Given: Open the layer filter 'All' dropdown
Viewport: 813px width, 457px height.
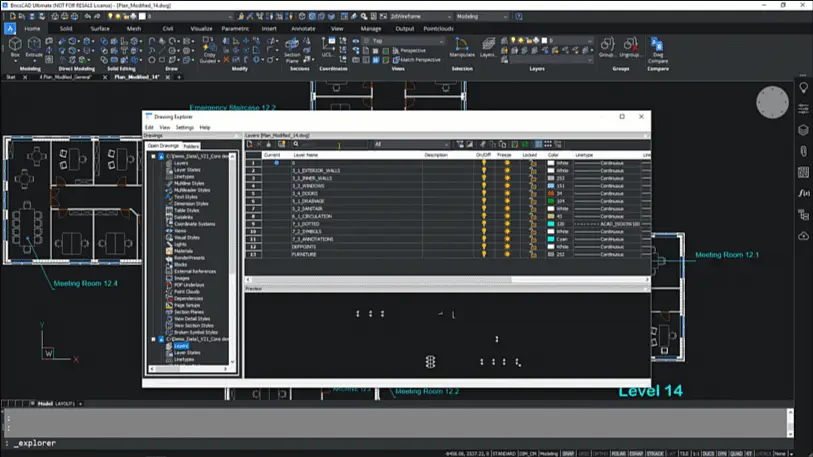Looking at the screenshot, I should coord(411,144).
